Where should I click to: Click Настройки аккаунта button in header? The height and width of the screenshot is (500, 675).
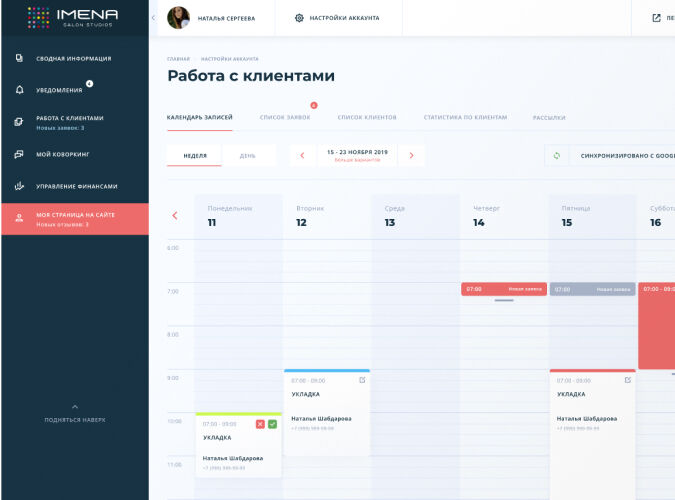tap(338, 18)
